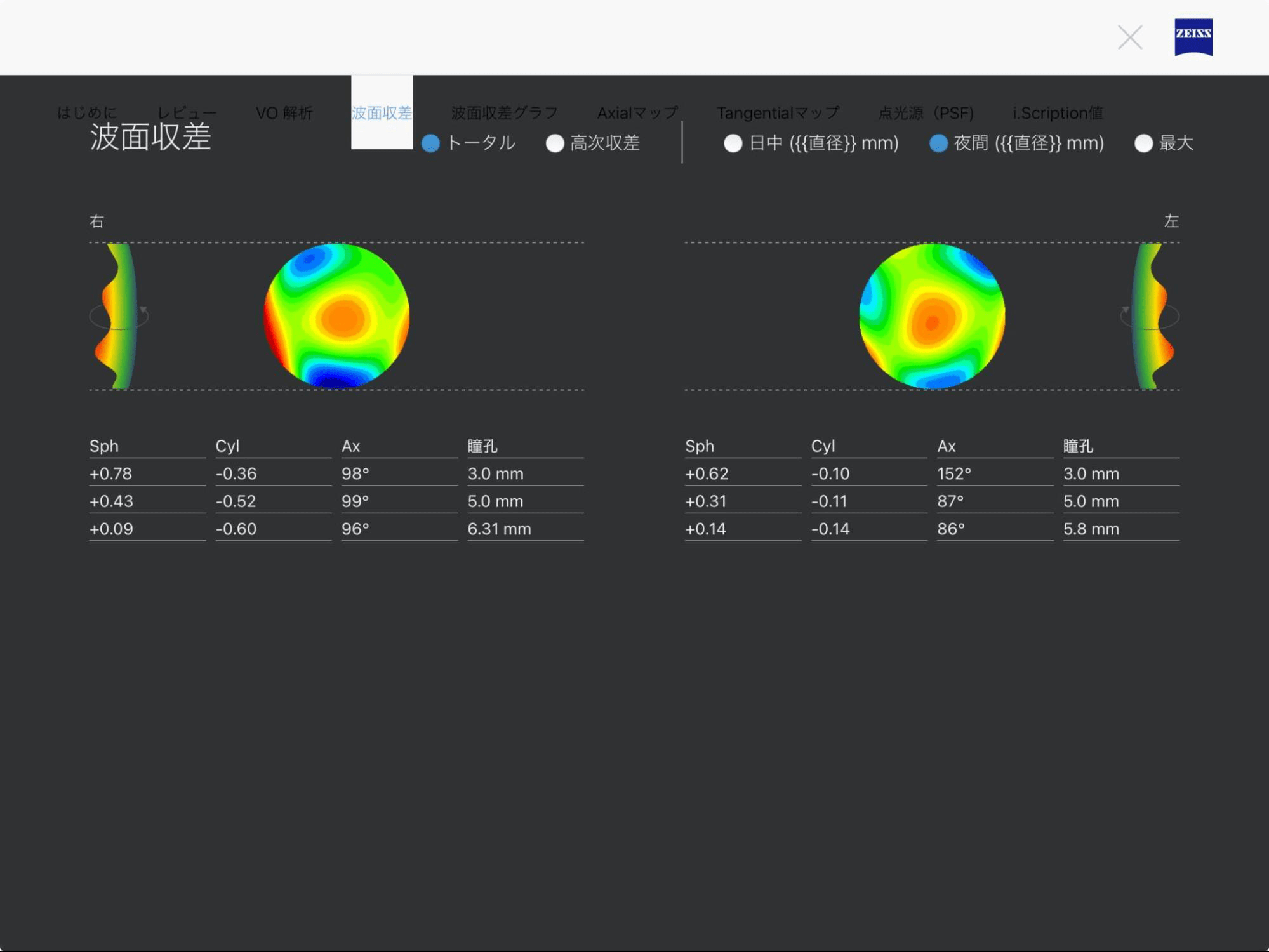Click left eye 3D wavefront profile rotation icon
The height and width of the screenshot is (952, 1269).
1150,316
